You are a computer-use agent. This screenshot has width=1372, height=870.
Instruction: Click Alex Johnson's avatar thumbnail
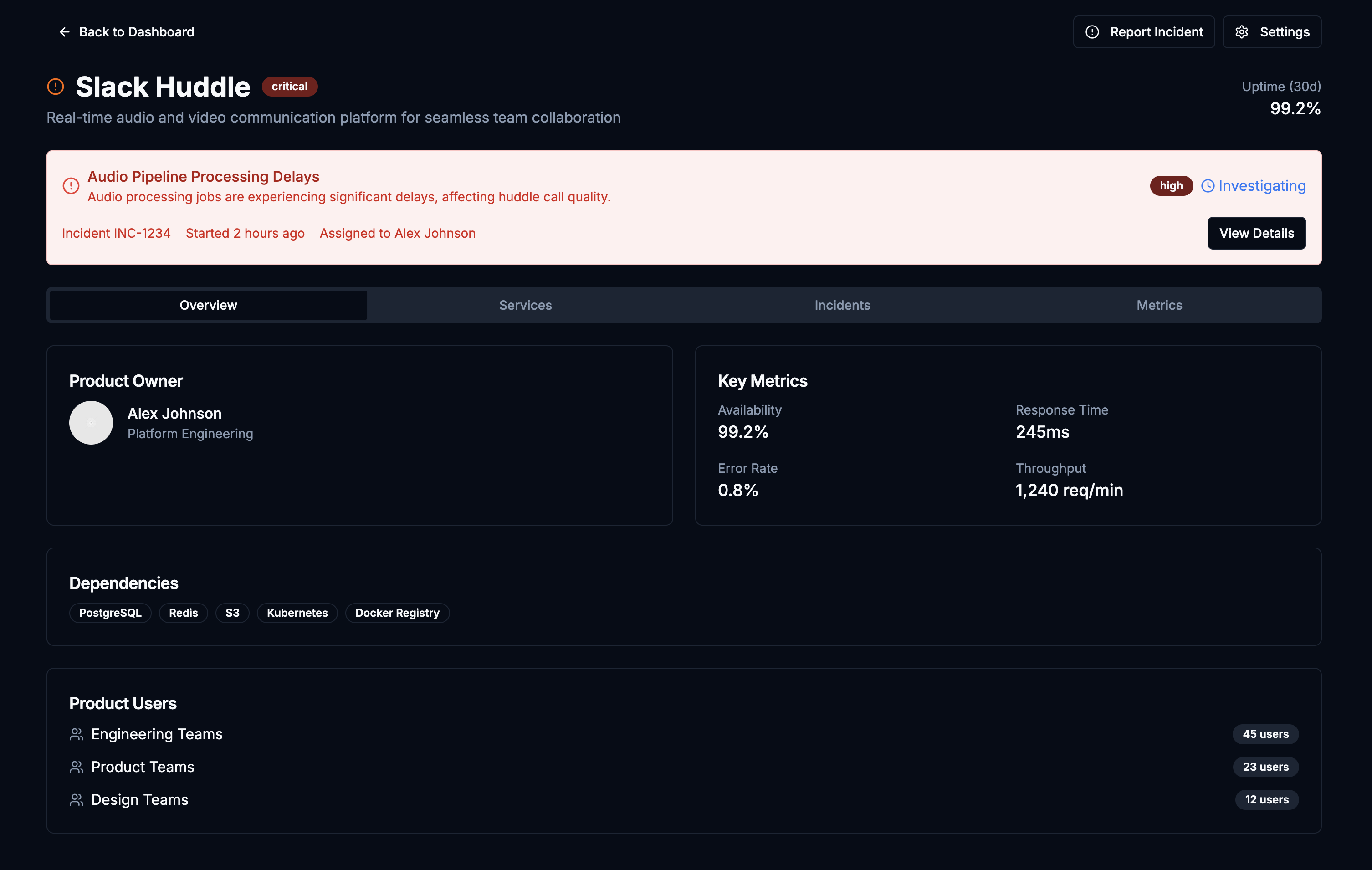click(91, 423)
